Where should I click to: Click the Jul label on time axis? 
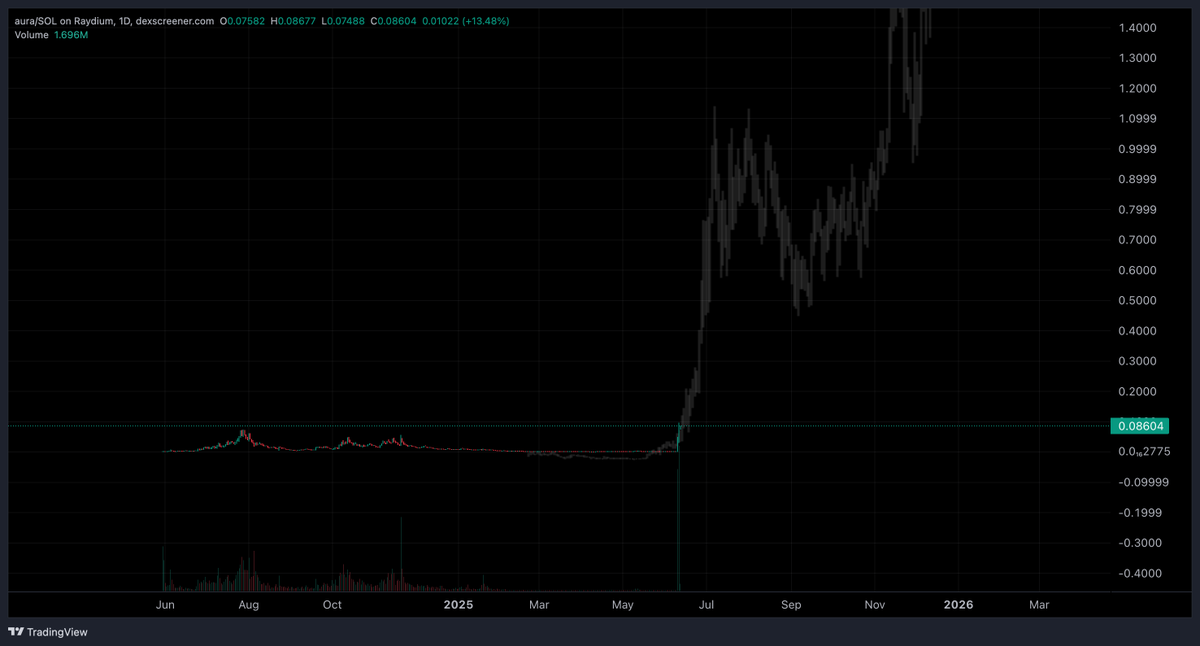(x=705, y=605)
